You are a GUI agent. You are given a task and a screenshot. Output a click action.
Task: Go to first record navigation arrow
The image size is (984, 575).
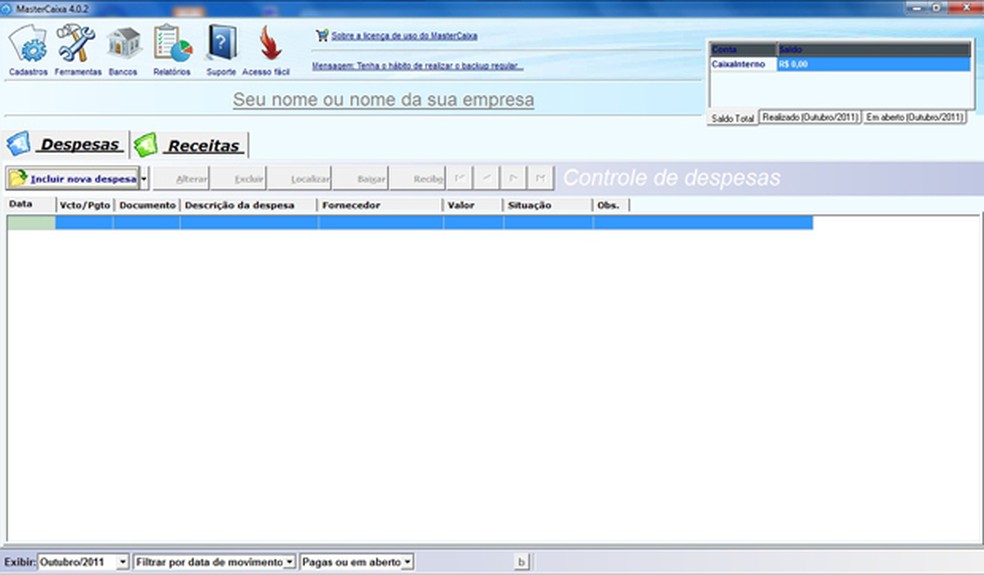(459, 178)
